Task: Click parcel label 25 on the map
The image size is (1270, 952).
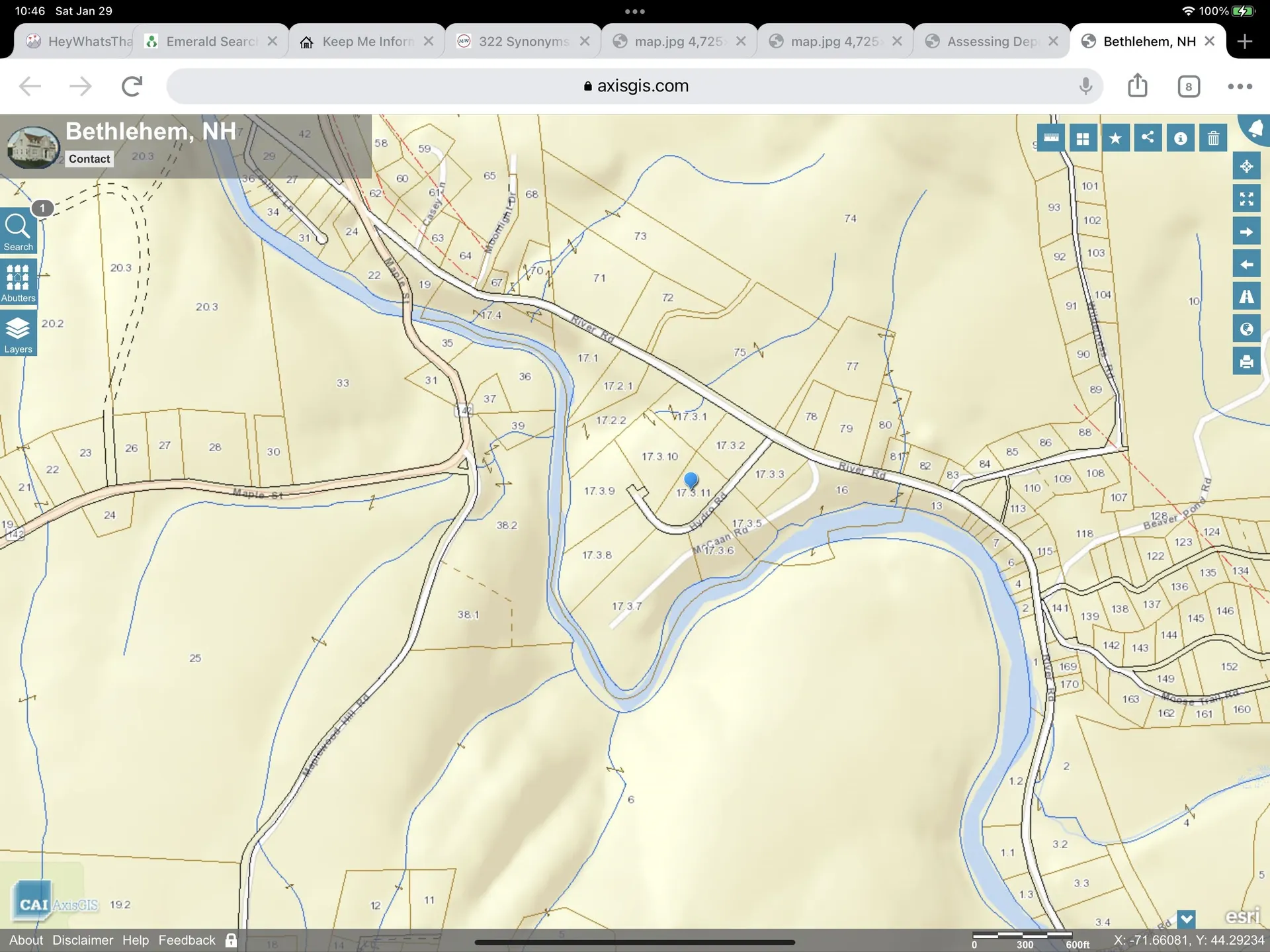Action: (x=195, y=658)
